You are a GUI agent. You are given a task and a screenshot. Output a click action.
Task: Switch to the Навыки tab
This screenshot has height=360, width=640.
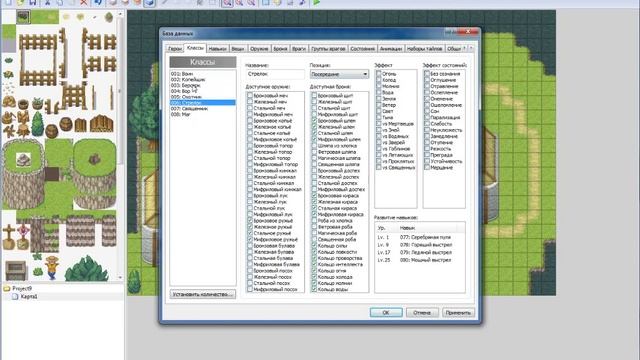click(x=217, y=49)
